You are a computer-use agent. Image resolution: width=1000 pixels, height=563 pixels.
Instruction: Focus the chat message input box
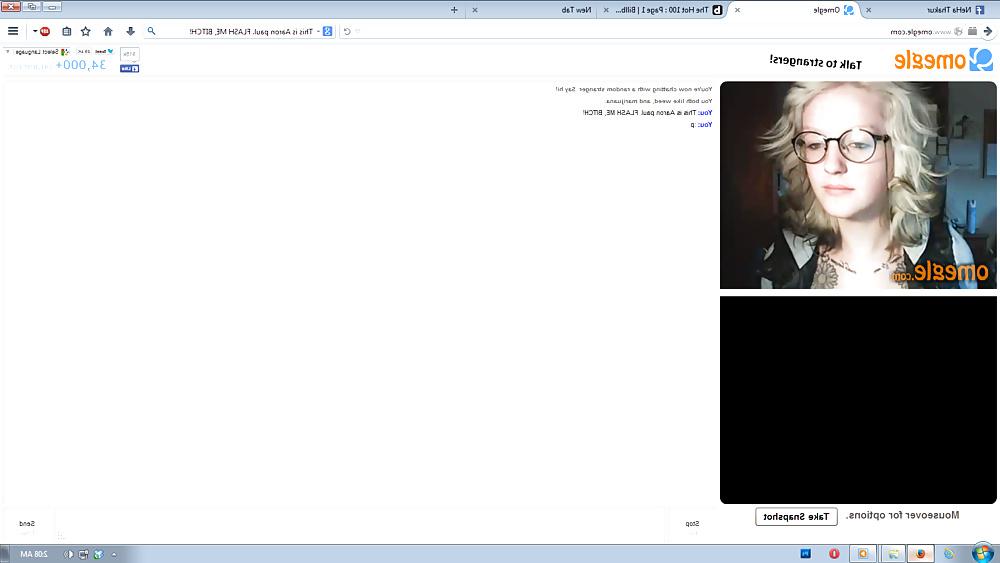(x=361, y=525)
